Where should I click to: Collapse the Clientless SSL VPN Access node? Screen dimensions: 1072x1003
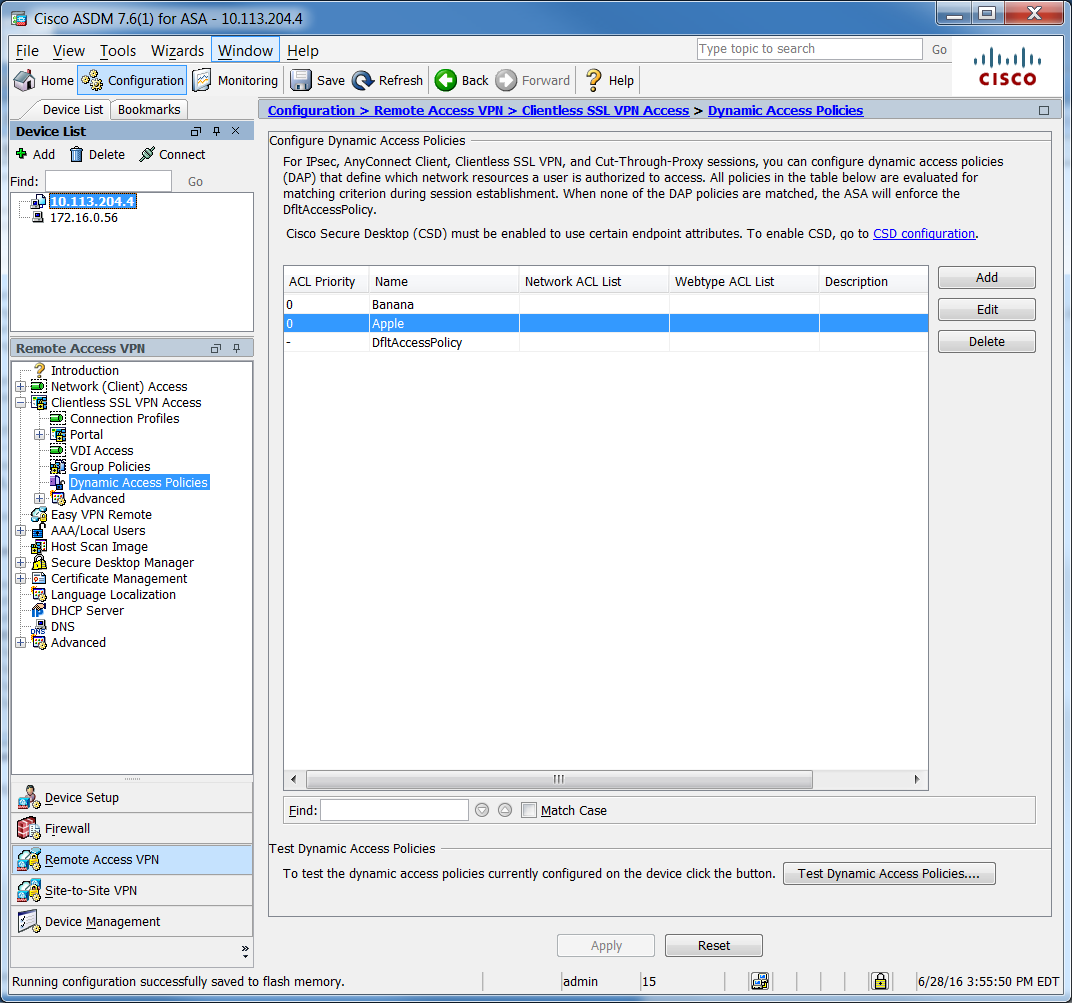tap(21, 403)
